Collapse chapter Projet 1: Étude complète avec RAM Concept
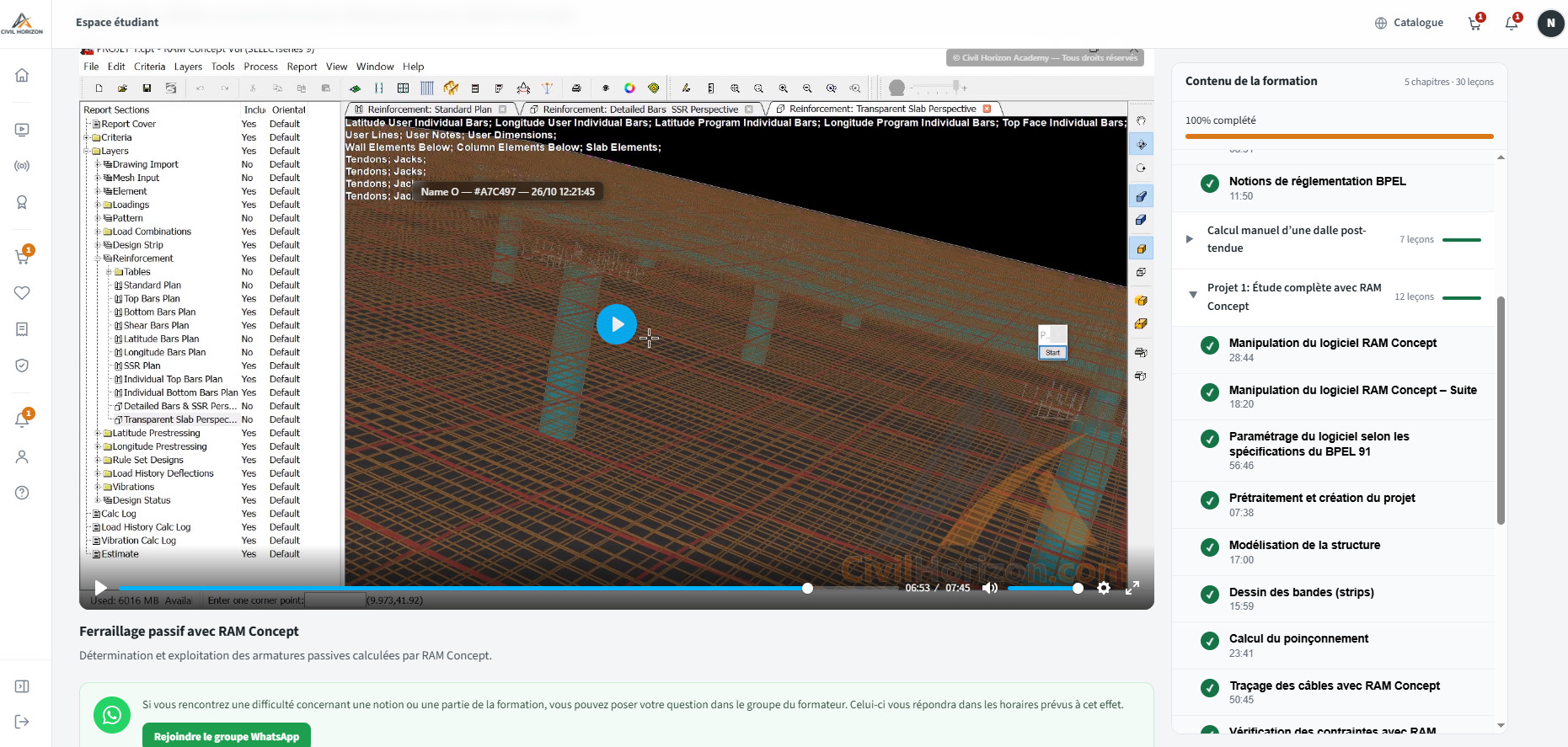 [1333, 296]
